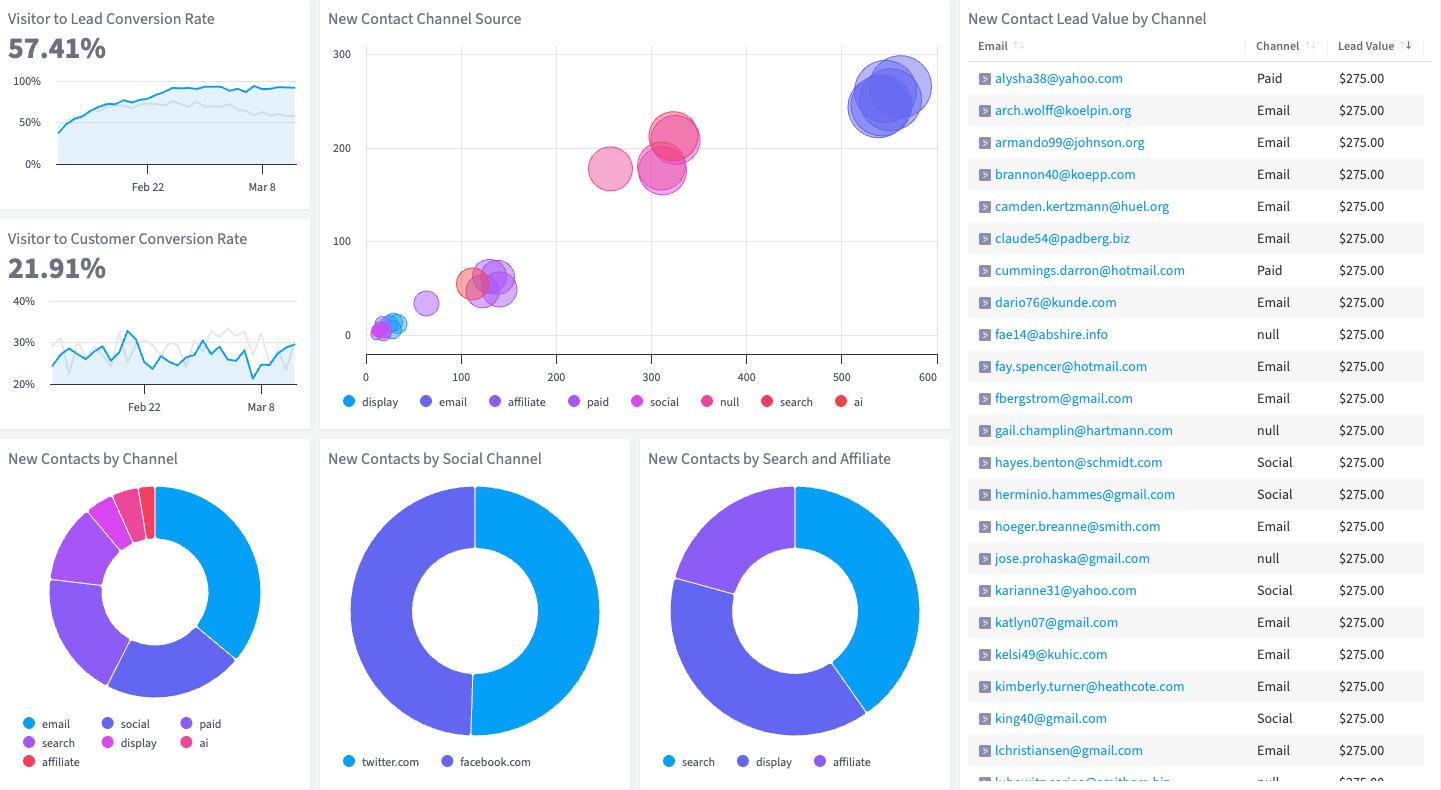The width and height of the screenshot is (1441, 790).
Task: Toggle display series in Channel Source legend
Action: click(x=370, y=402)
